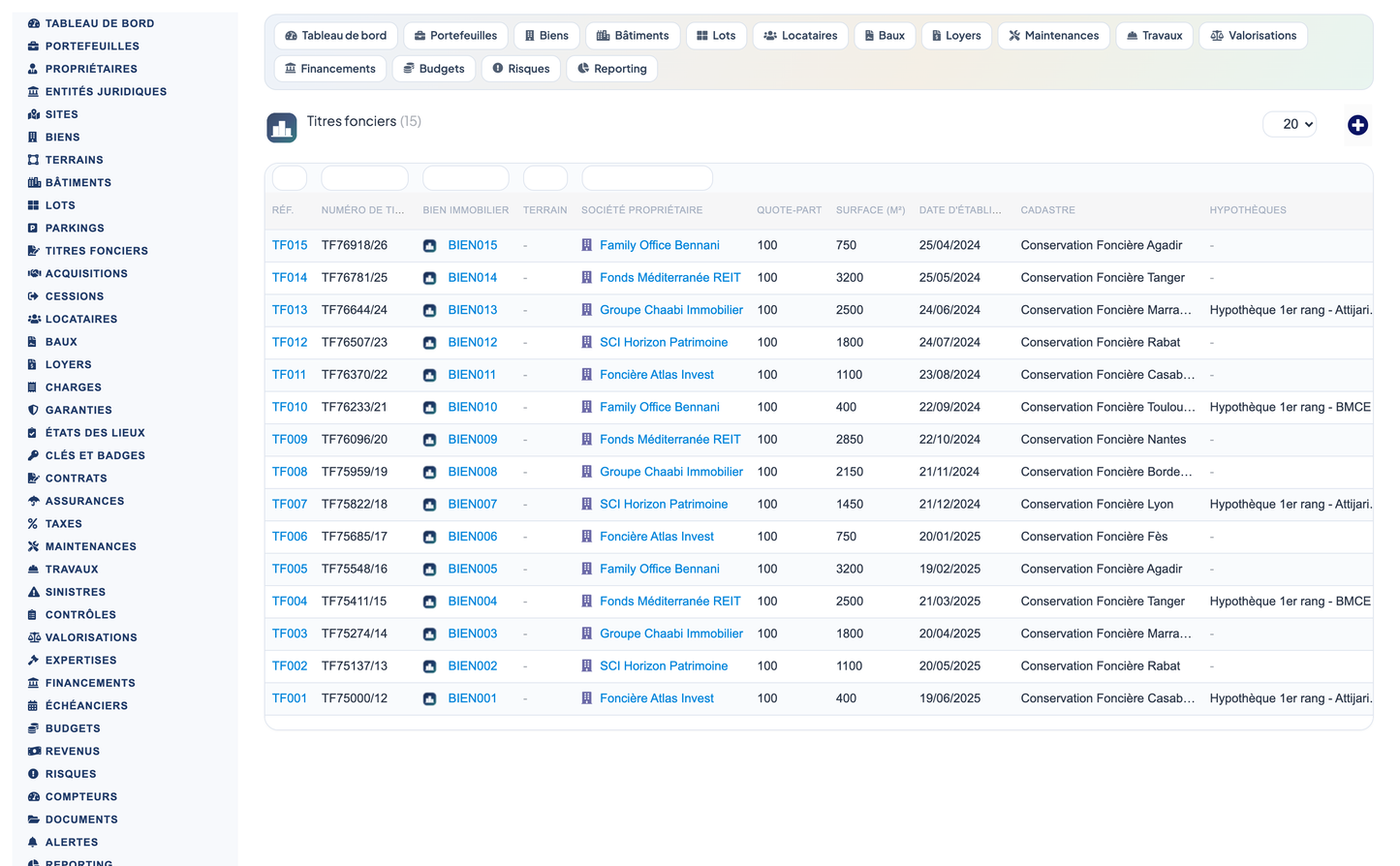Image resolution: width=1400 pixels, height=866 pixels.
Task: Open the Tableau de bord top tab
Action: 336,36
